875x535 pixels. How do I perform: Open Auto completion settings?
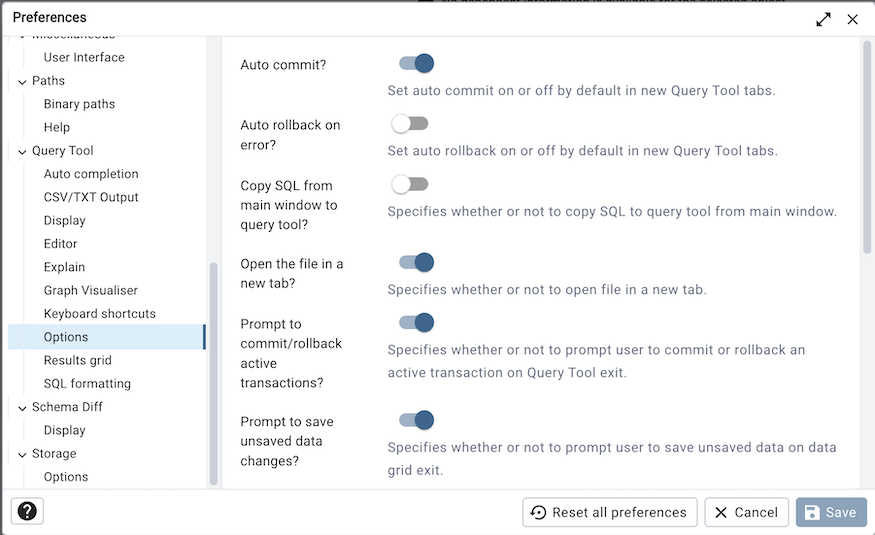(x=91, y=173)
